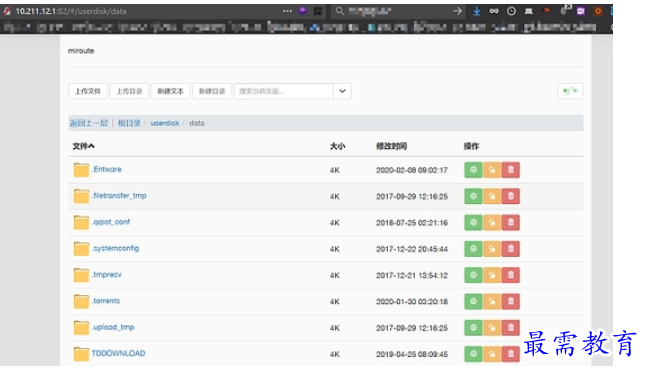645x375 pixels.
Task: Click the laptop icon in browser toolbar
Action: pos(529,11)
